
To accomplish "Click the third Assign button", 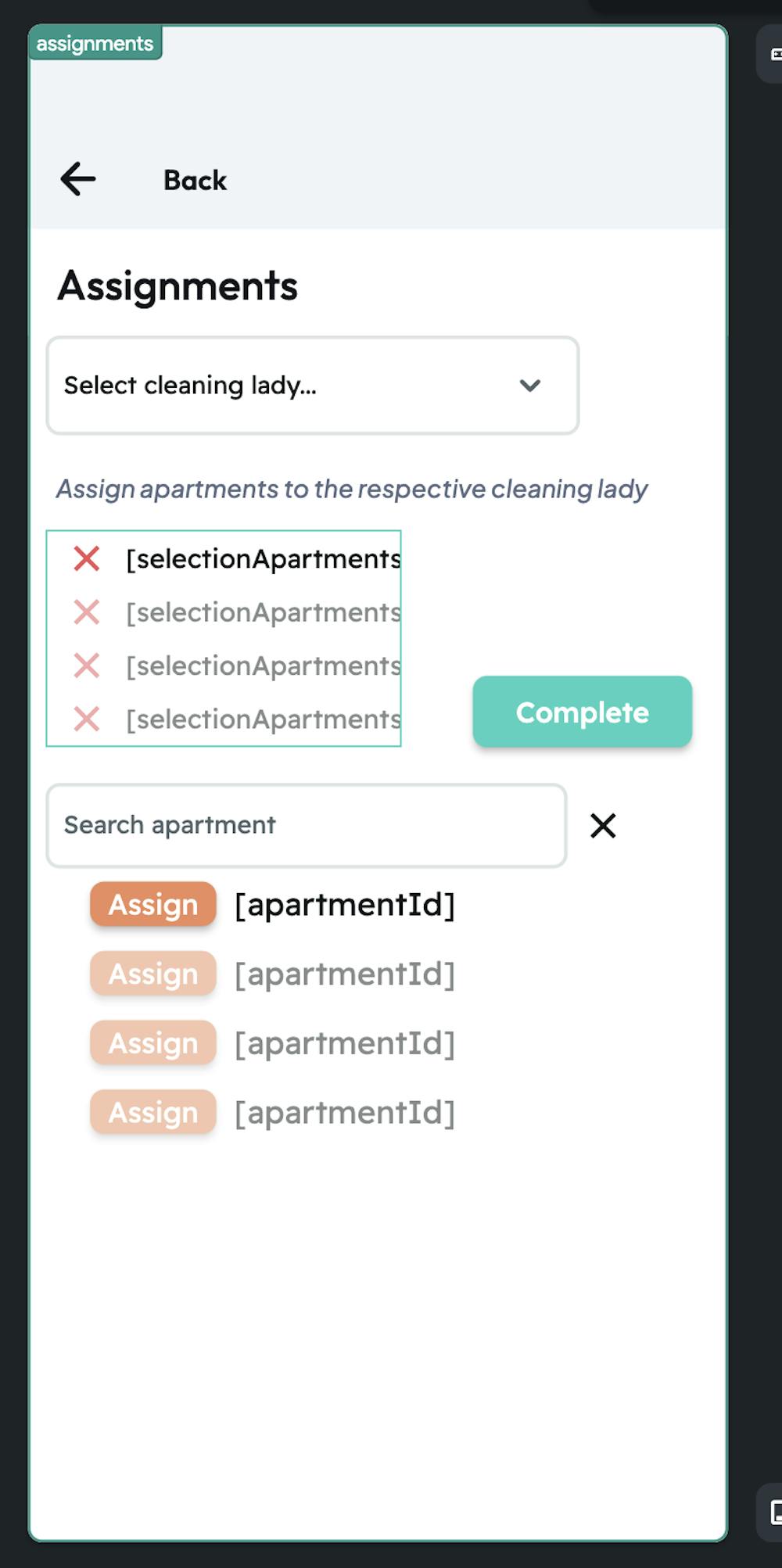I will click(153, 1043).
